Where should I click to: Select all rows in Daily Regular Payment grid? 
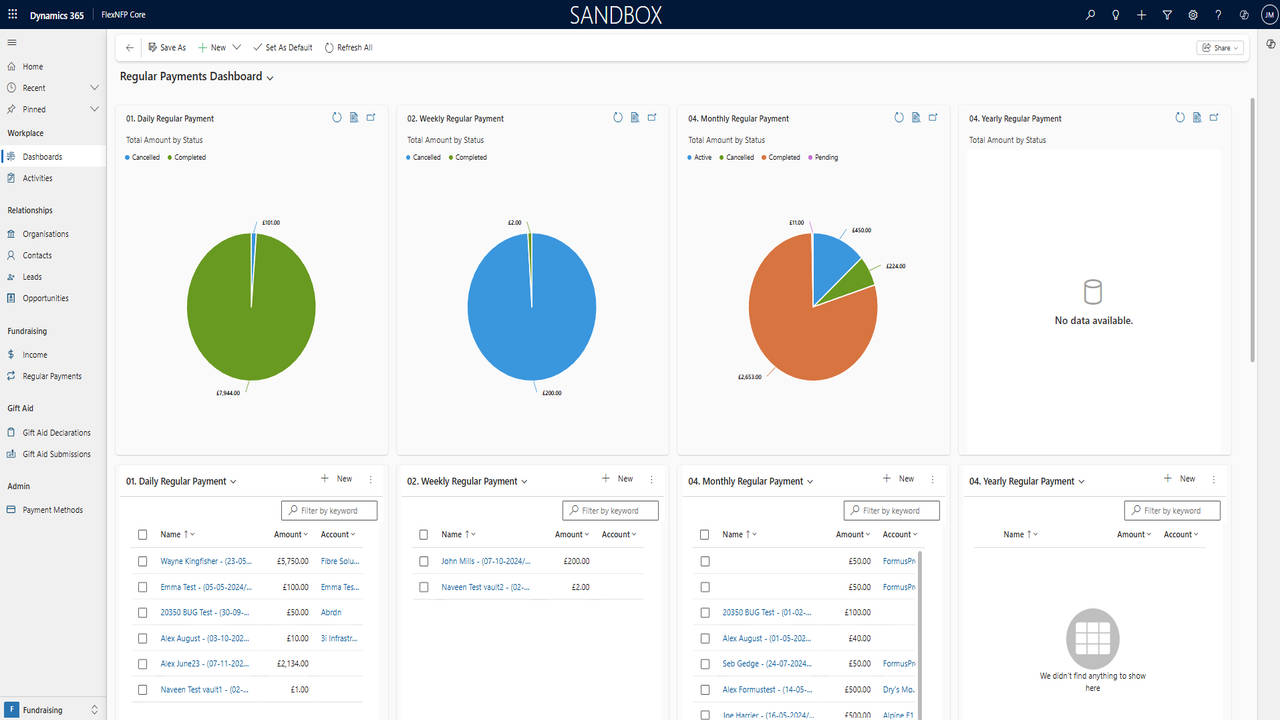pyautogui.click(x=142, y=534)
